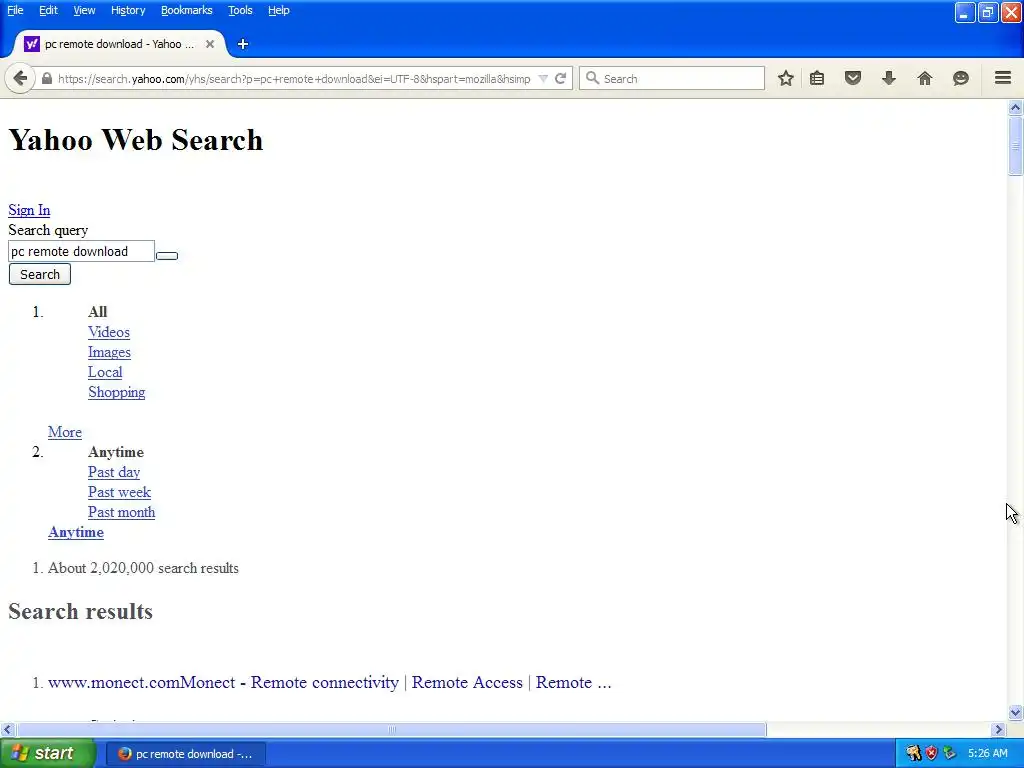Expand the More search categories link
1024x768 pixels.
pyautogui.click(x=65, y=432)
